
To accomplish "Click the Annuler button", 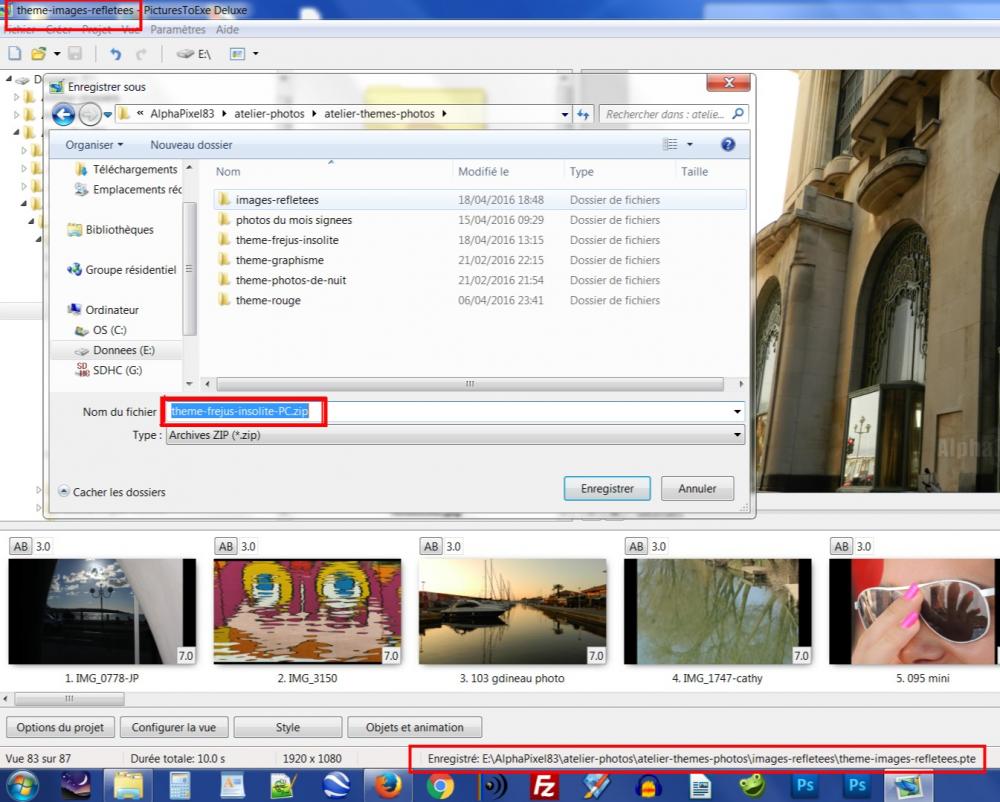I will (x=697, y=489).
